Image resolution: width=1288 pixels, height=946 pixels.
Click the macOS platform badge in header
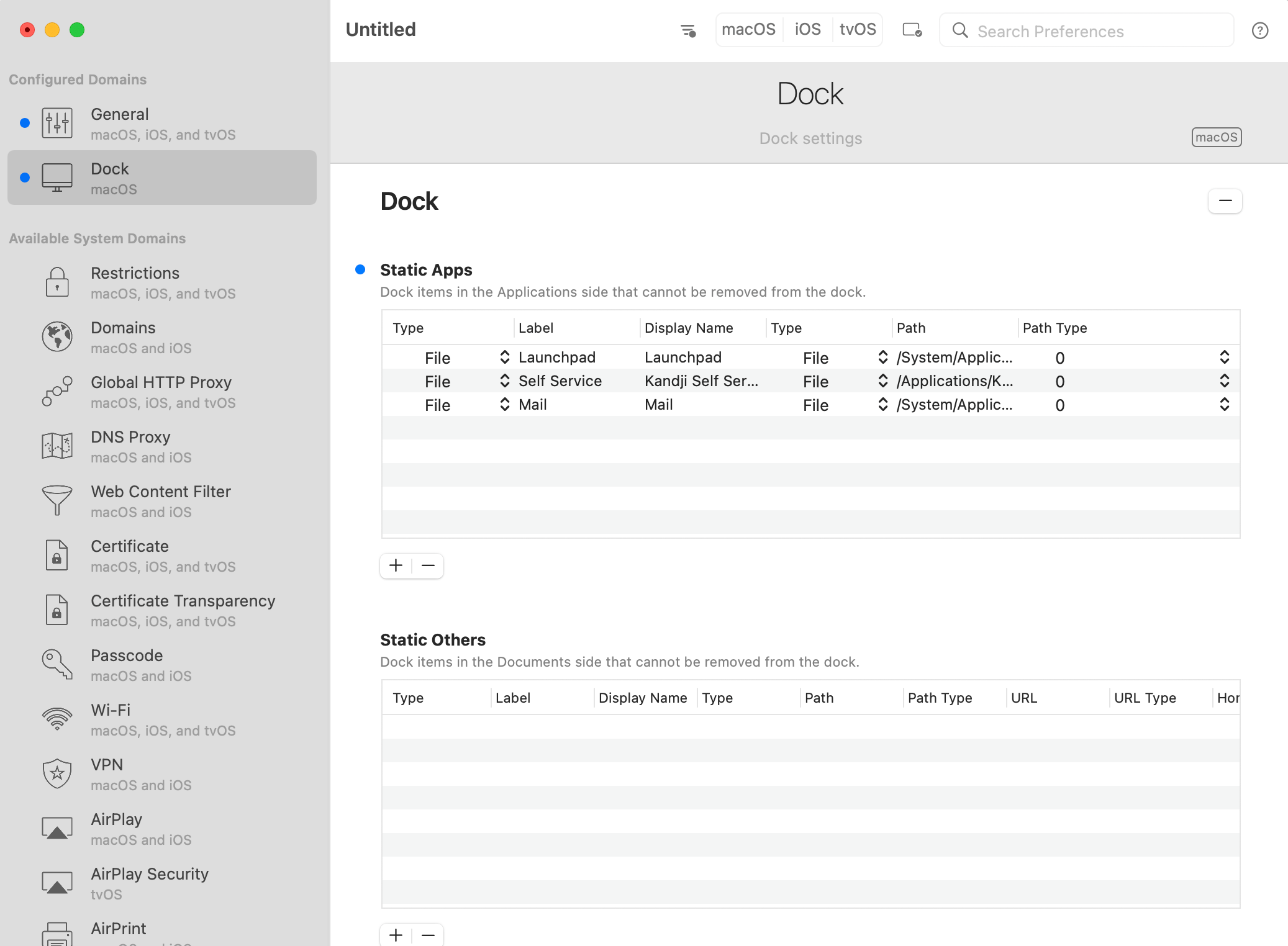click(1217, 137)
